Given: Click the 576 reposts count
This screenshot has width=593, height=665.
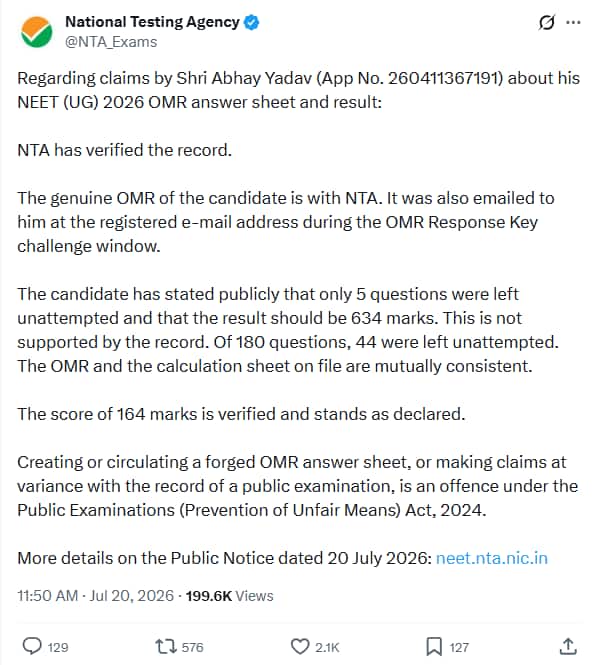Looking at the screenshot, I should click(193, 647).
